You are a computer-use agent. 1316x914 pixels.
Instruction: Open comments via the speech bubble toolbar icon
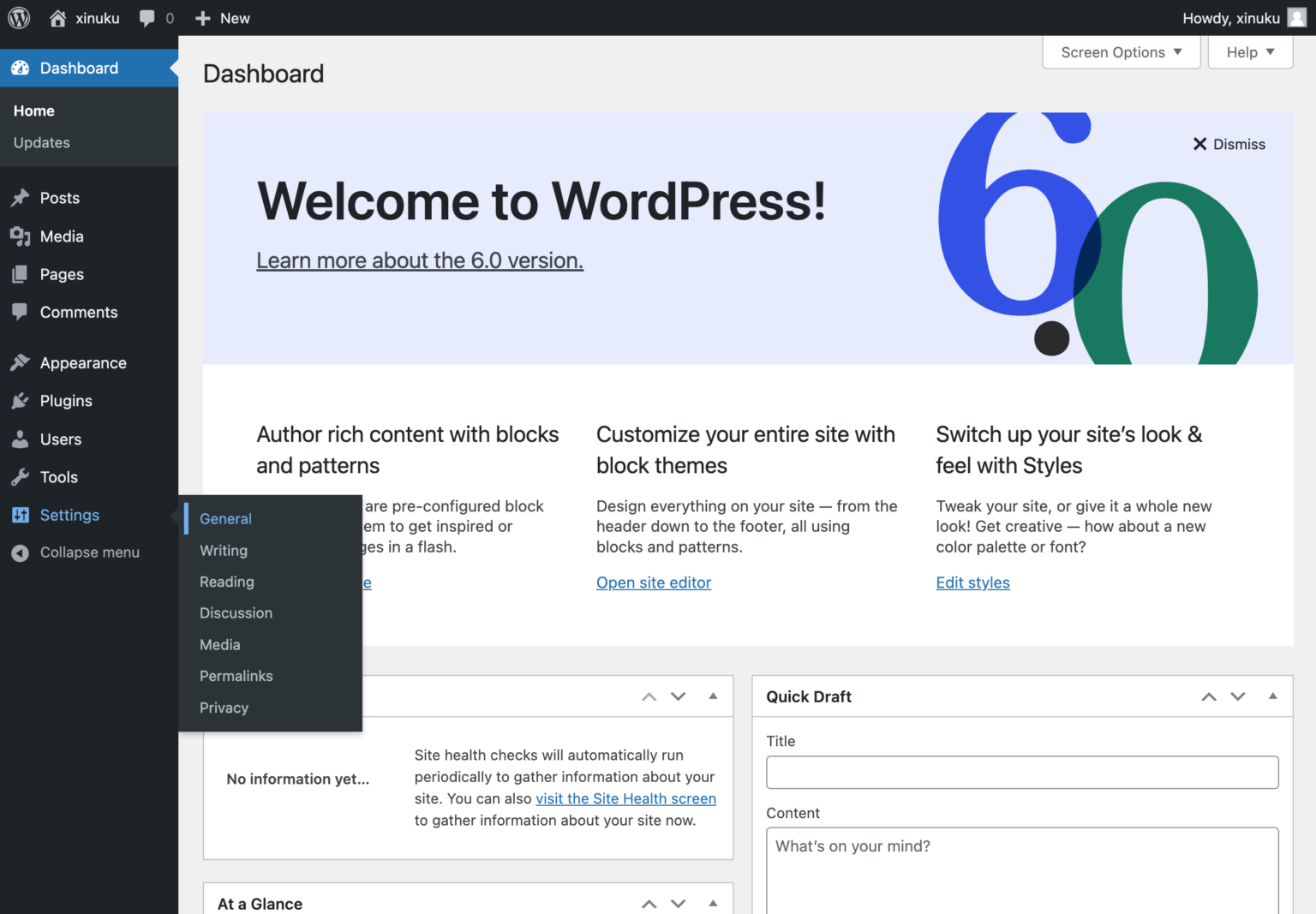[146, 17]
